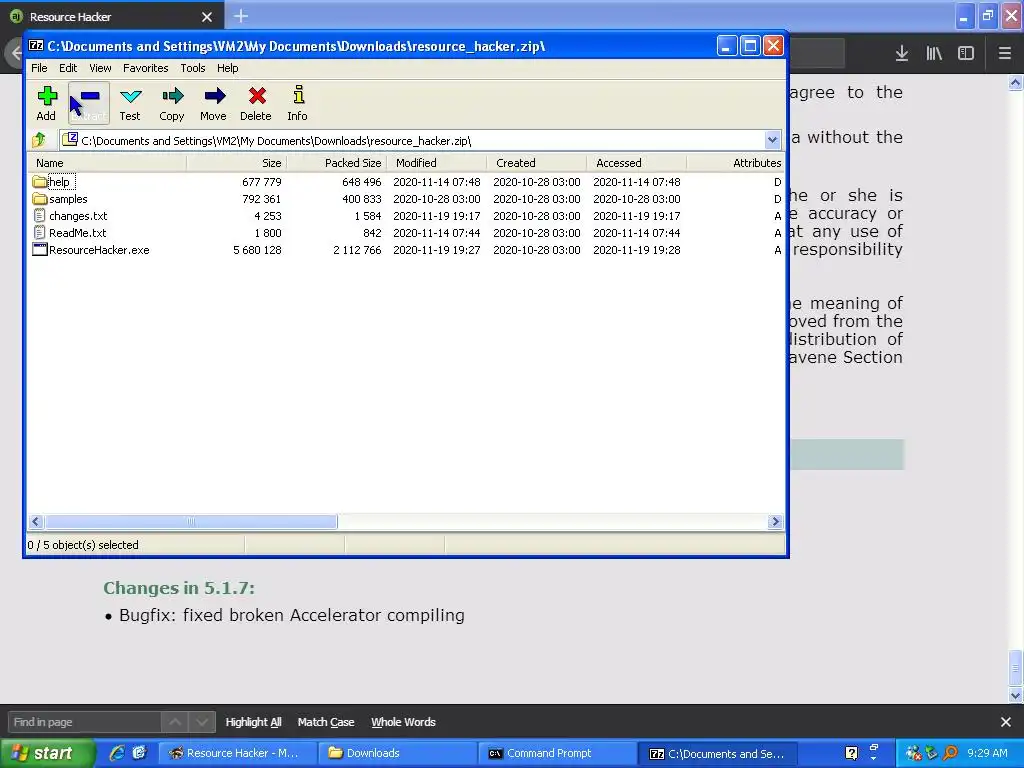Click the Find in page input field
This screenshot has height=768, width=1024.
coord(84,722)
